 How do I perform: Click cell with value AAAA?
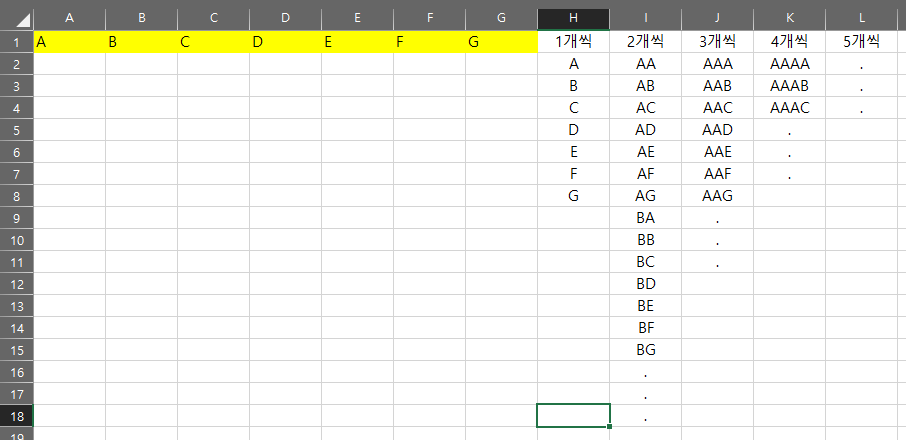coord(789,64)
